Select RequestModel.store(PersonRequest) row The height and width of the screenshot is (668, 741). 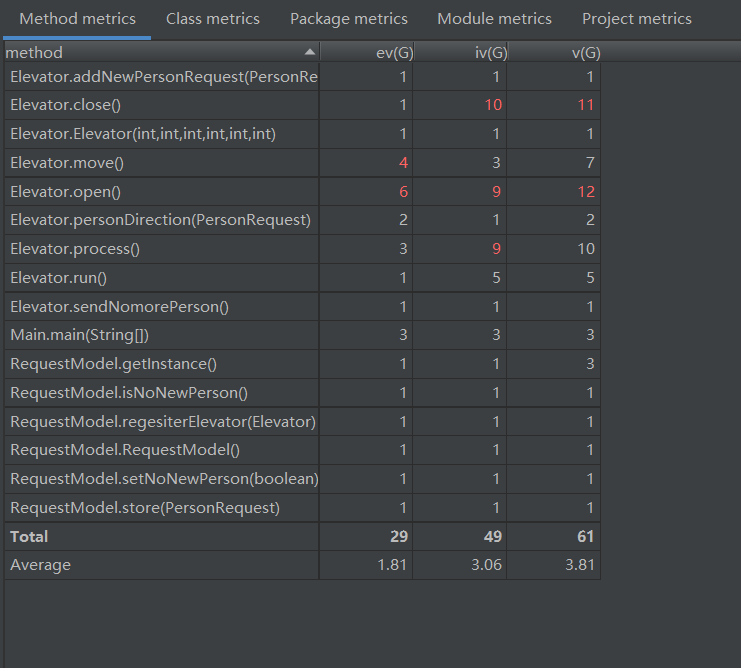(x=145, y=508)
